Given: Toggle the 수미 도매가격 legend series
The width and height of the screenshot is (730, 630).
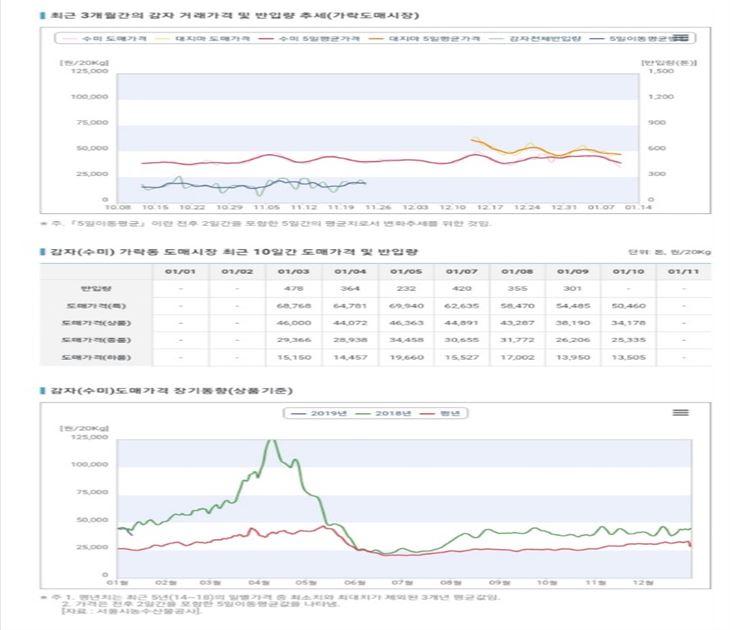Looking at the screenshot, I should [102, 38].
